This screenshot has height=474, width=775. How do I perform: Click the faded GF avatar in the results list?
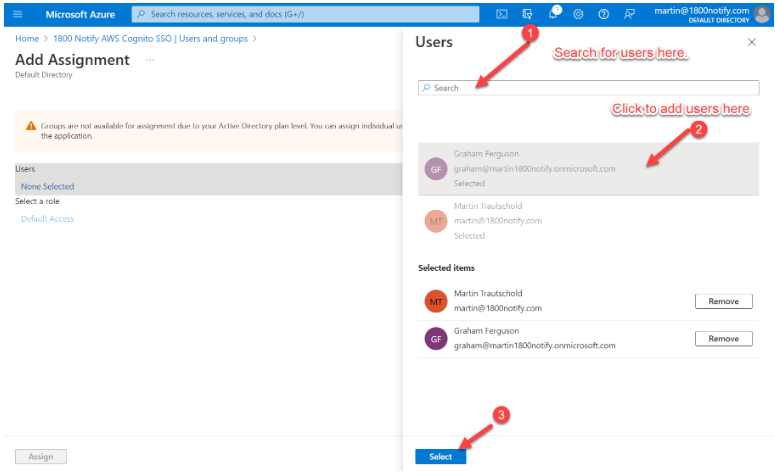436,169
